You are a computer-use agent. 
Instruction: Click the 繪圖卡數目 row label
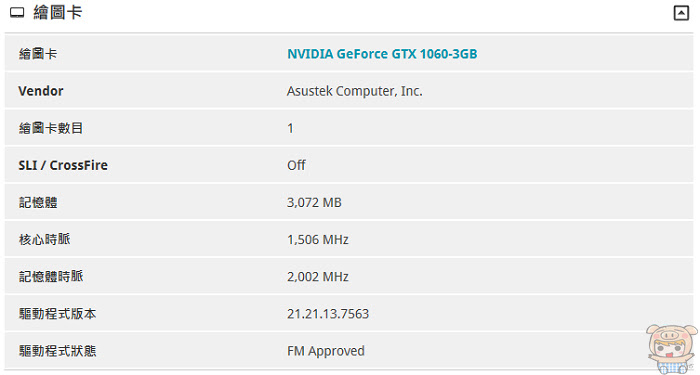[51, 128]
